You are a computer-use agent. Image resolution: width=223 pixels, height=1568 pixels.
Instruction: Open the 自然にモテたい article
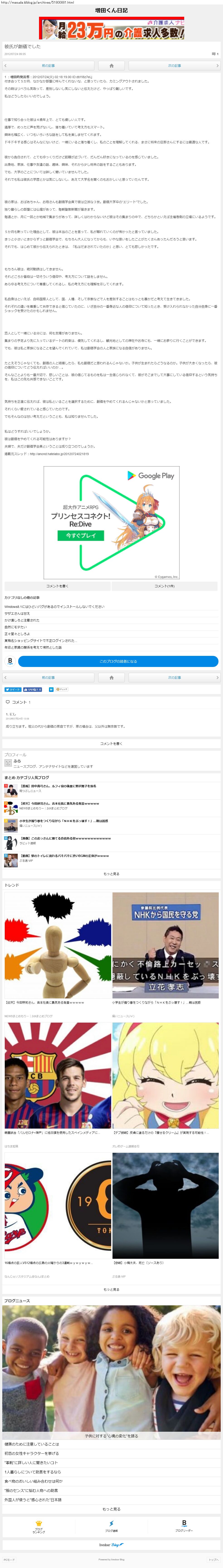coord(16,627)
